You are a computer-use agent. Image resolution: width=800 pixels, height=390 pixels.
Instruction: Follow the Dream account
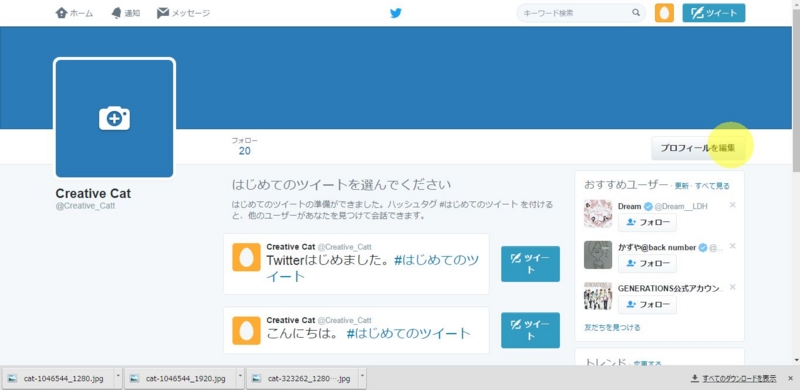(x=647, y=223)
